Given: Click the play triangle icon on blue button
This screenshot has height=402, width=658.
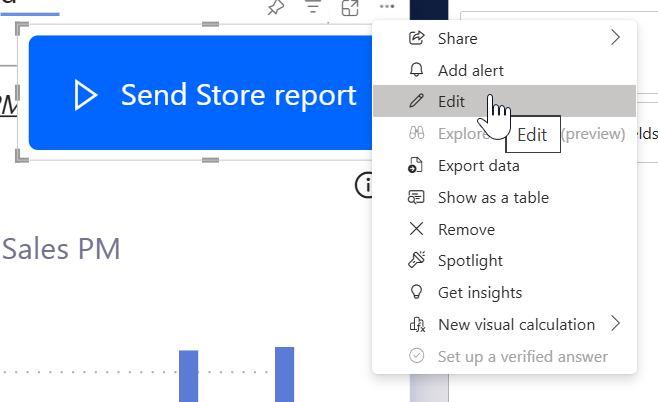Looking at the screenshot, I should click(x=86, y=95).
